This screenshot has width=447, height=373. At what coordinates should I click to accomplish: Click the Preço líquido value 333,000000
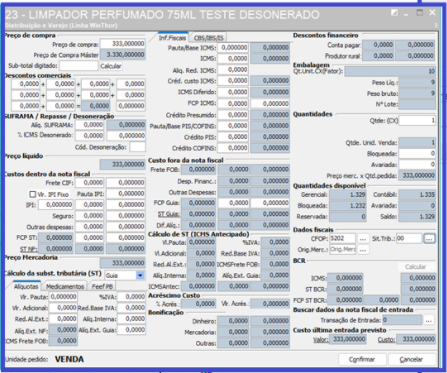tap(123, 164)
